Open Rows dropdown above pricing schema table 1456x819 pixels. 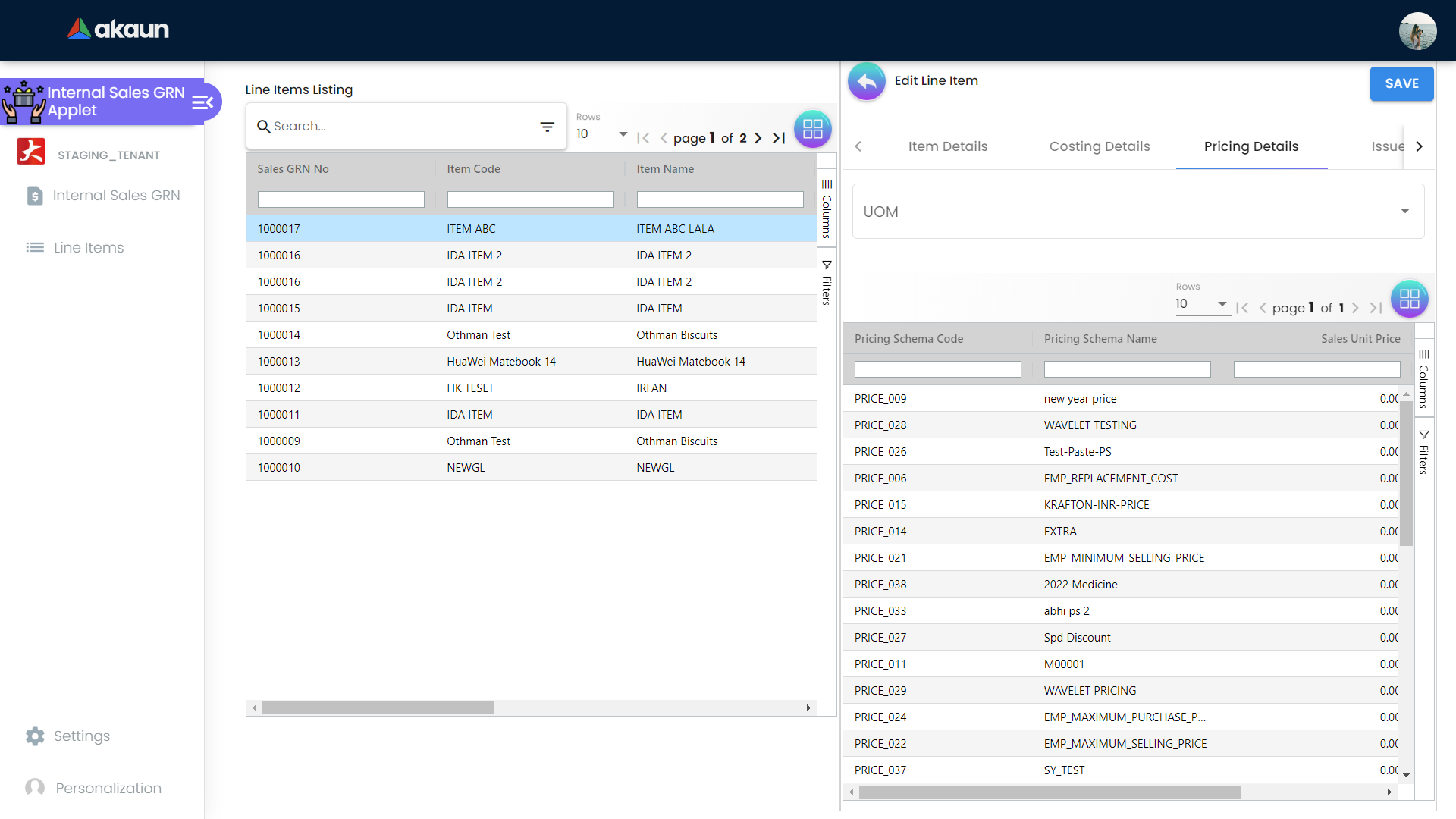pos(1202,304)
